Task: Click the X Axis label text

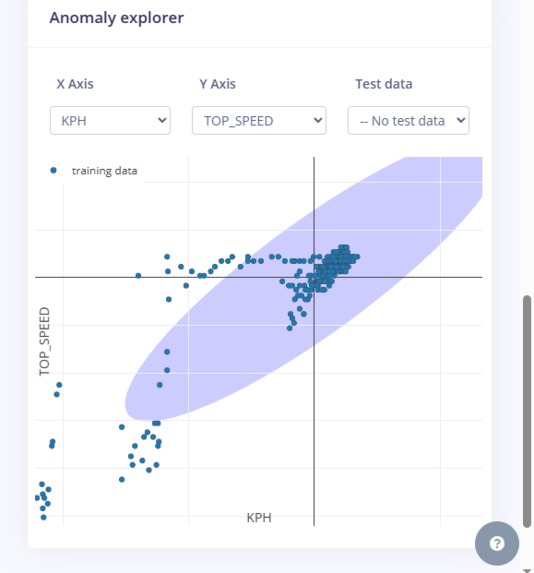Action: point(75,84)
